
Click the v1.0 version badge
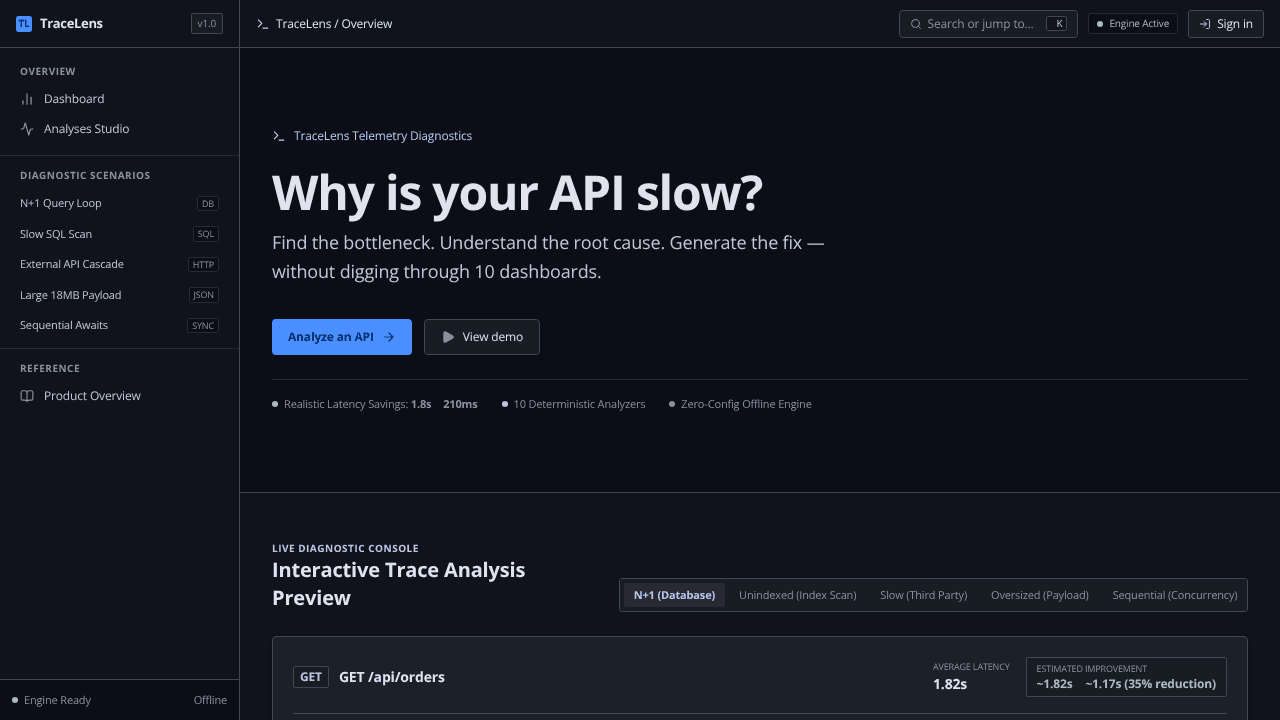tap(207, 24)
